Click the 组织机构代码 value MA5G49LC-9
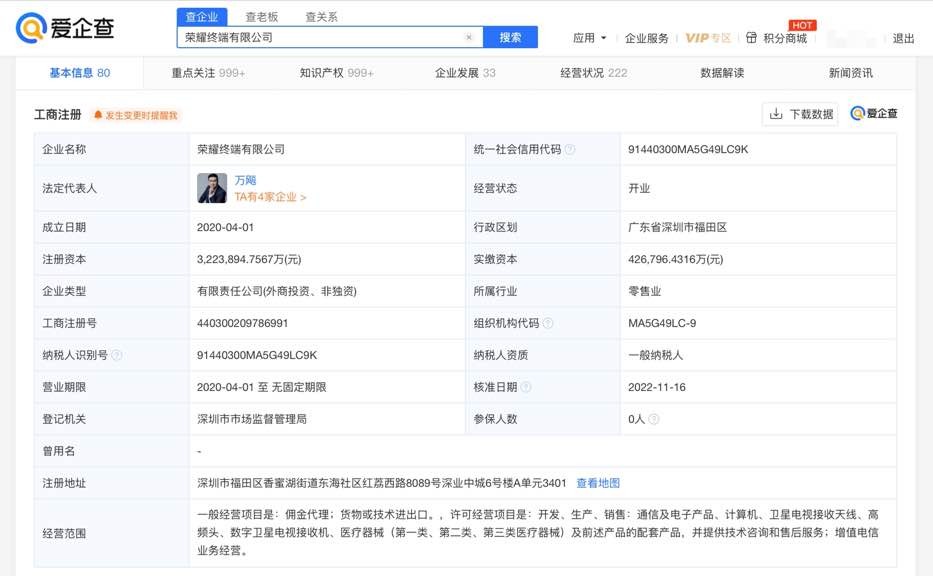 click(662, 323)
